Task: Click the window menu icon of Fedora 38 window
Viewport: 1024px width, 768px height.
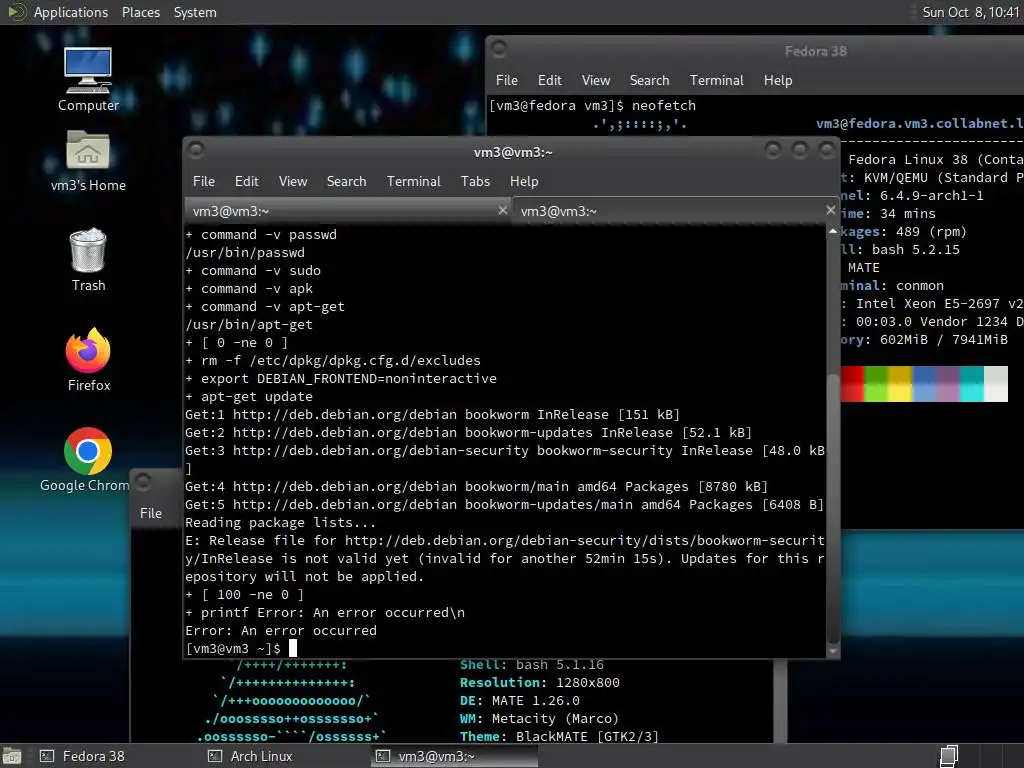Action: 499,49
